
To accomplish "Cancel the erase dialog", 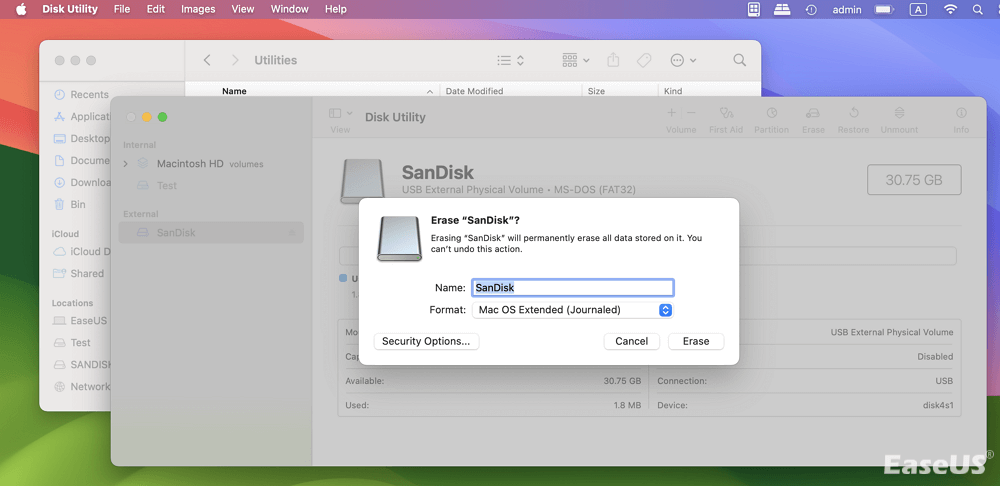I will click(x=631, y=341).
